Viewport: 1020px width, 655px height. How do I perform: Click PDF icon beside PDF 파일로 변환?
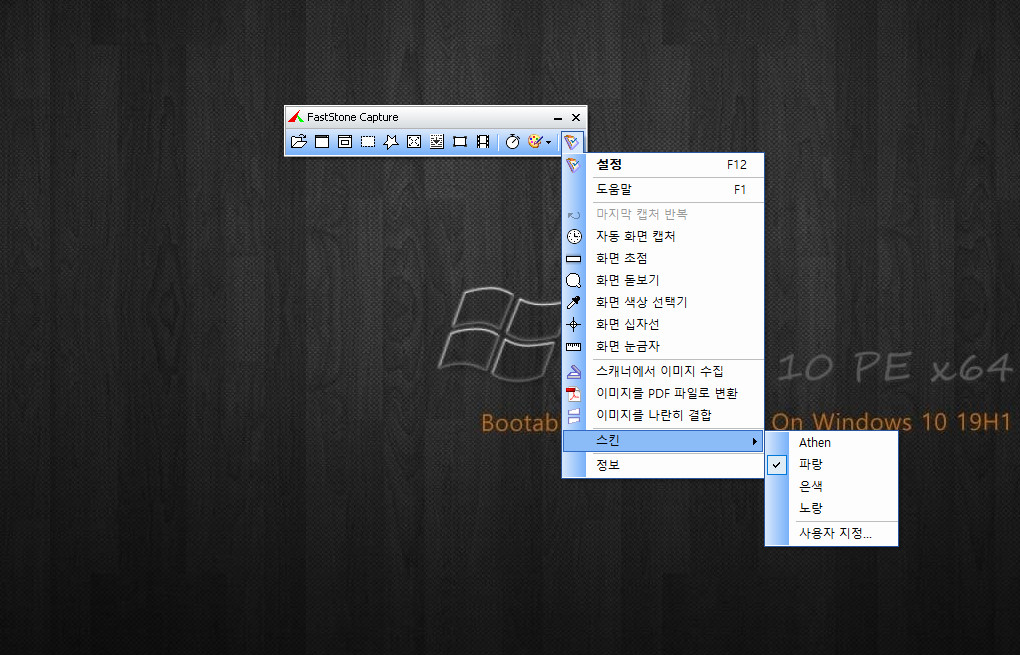pyautogui.click(x=574, y=394)
